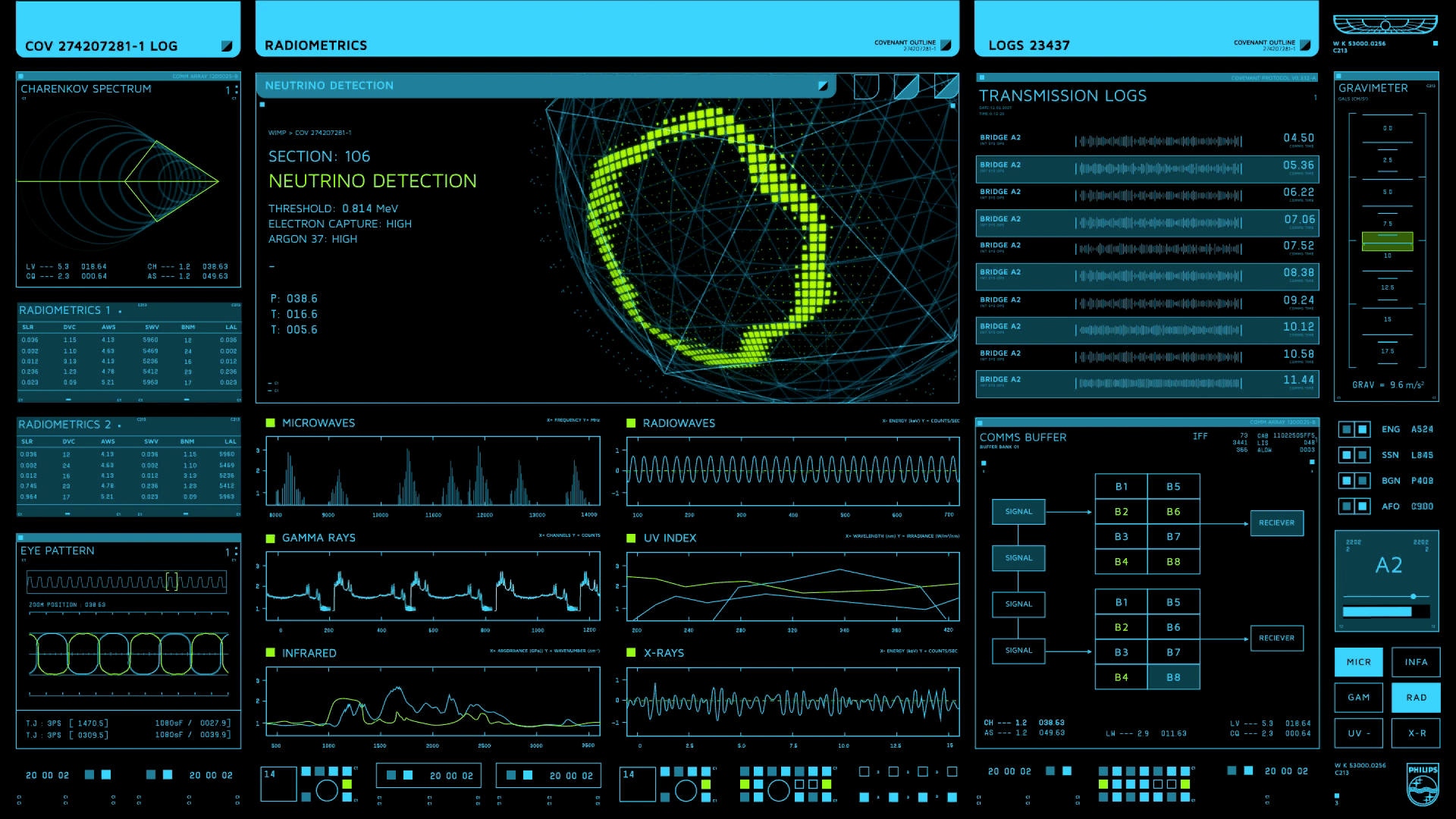Open the Charenkov Spectrum vertical dots menu
Image resolution: width=1456 pixels, height=819 pixels.
coord(237,90)
